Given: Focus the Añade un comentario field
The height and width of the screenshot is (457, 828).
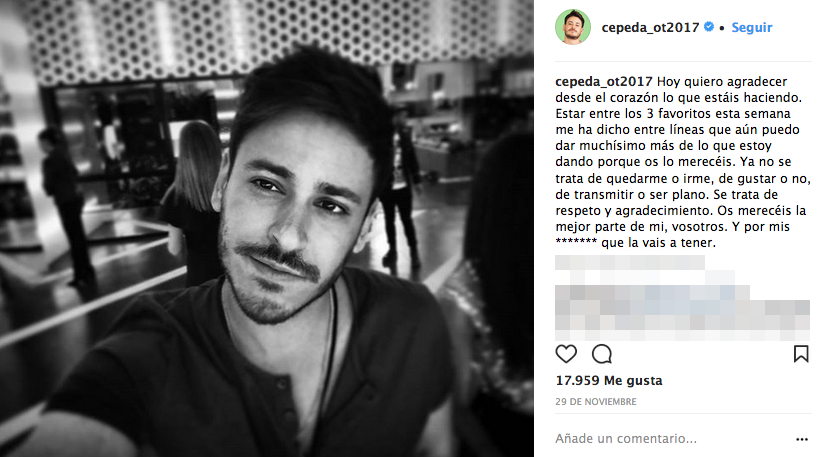Looking at the screenshot, I should point(671,439).
